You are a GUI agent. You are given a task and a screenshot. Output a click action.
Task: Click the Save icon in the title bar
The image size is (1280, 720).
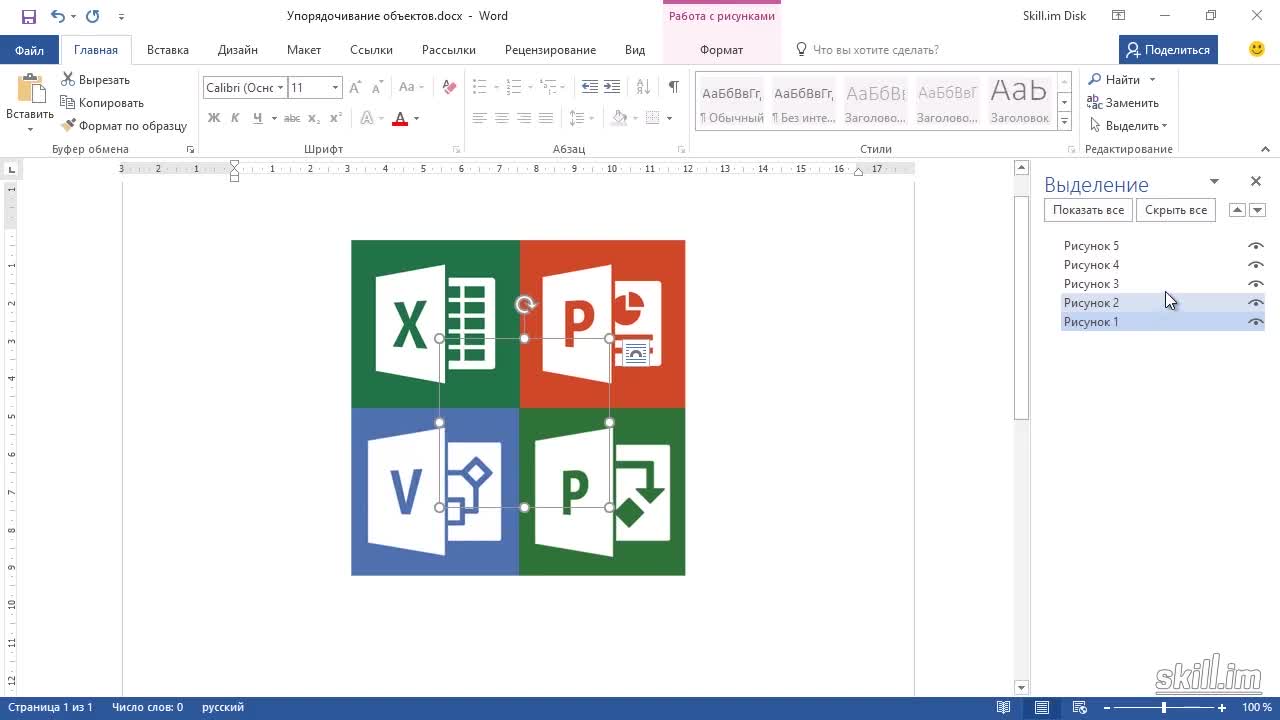(x=29, y=16)
